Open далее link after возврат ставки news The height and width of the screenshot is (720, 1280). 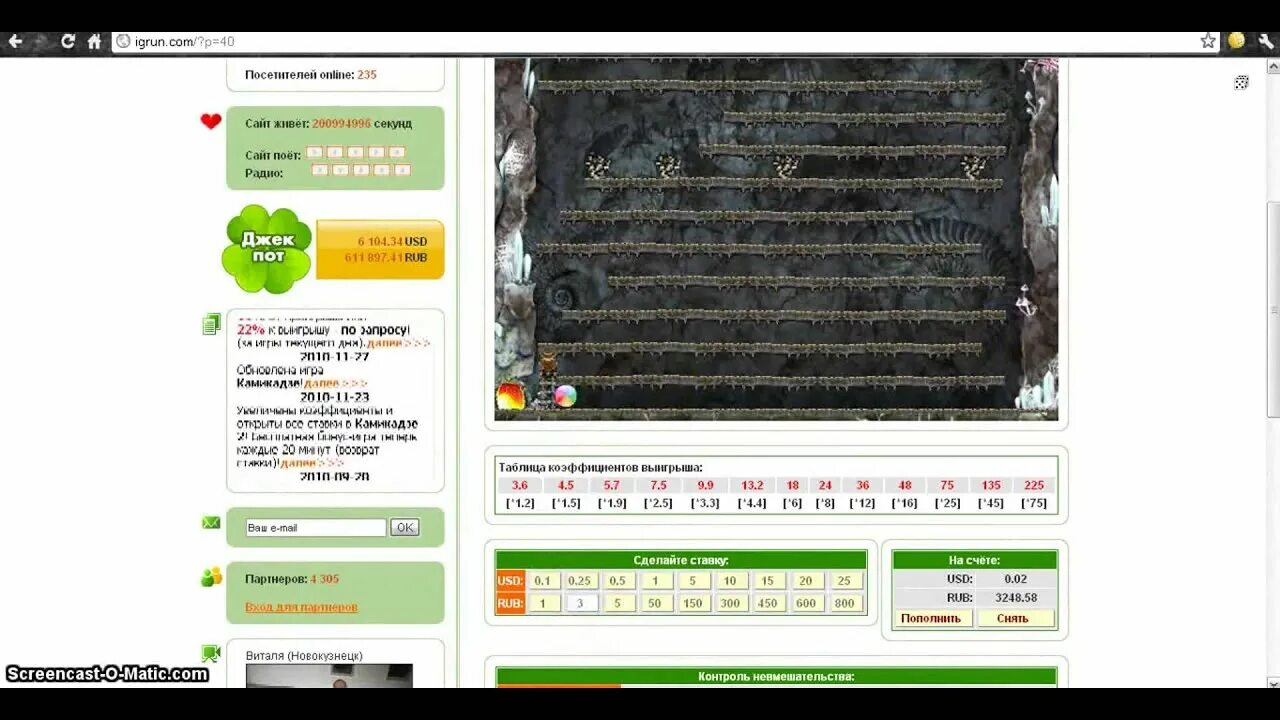313,463
